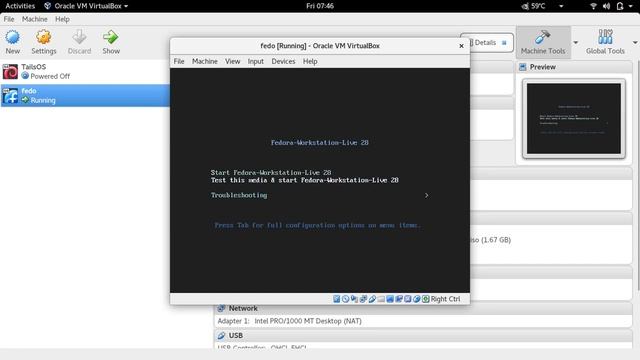Expand the Machine Tools dropdown arrow
Image resolution: width=640 pixels, height=360 pixels.
point(576,42)
